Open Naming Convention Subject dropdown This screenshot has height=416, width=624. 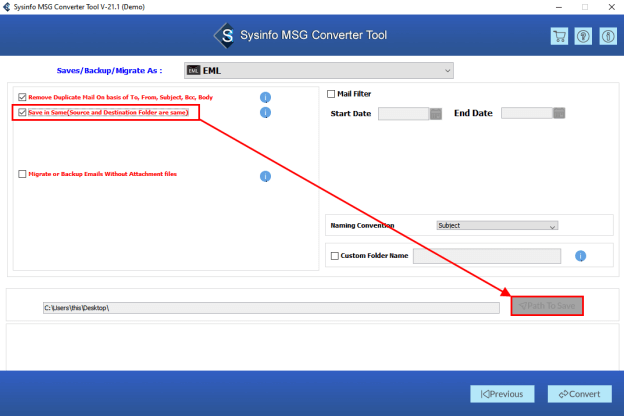coord(497,226)
